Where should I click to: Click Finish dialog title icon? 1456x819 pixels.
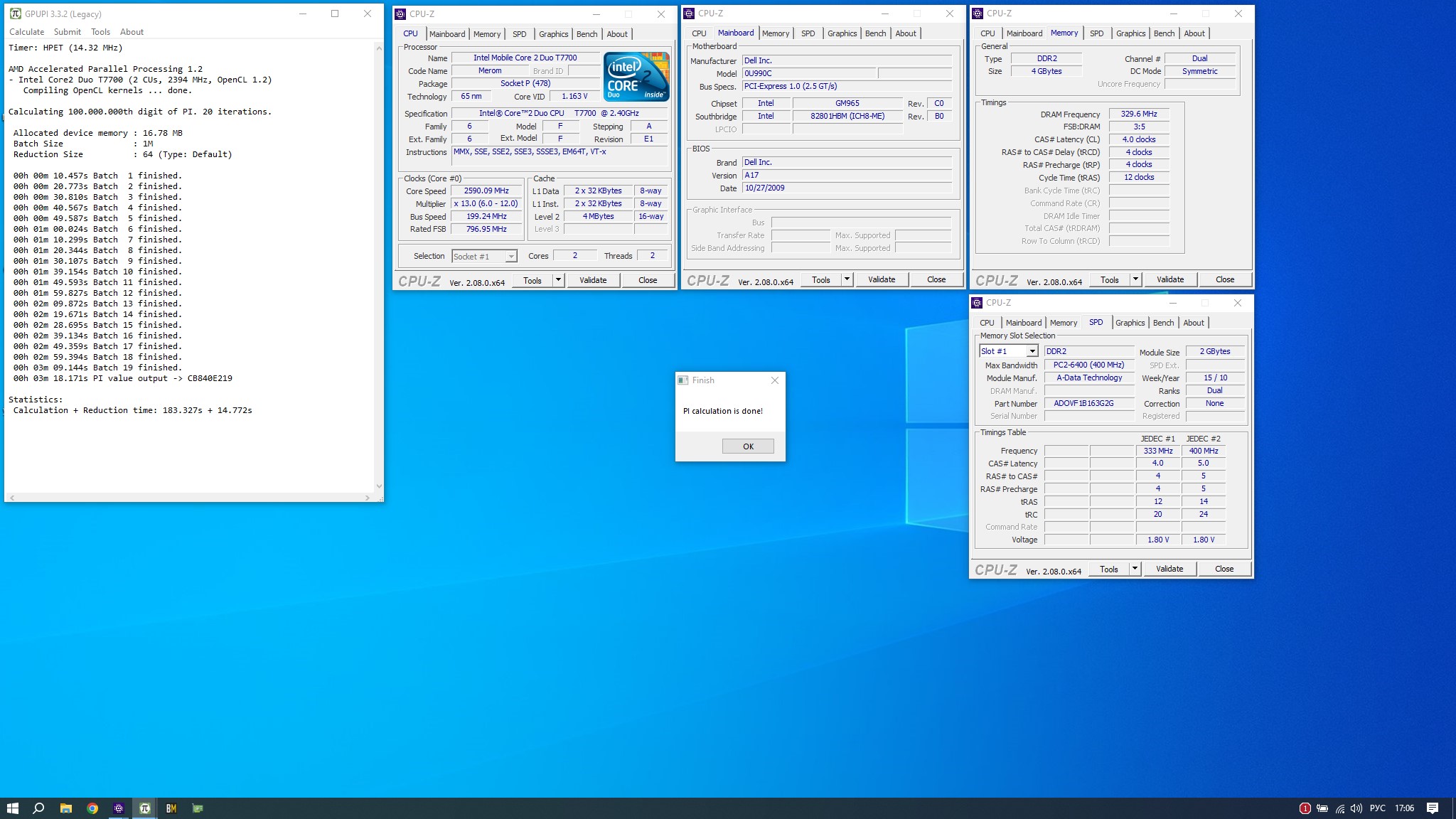coord(683,380)
